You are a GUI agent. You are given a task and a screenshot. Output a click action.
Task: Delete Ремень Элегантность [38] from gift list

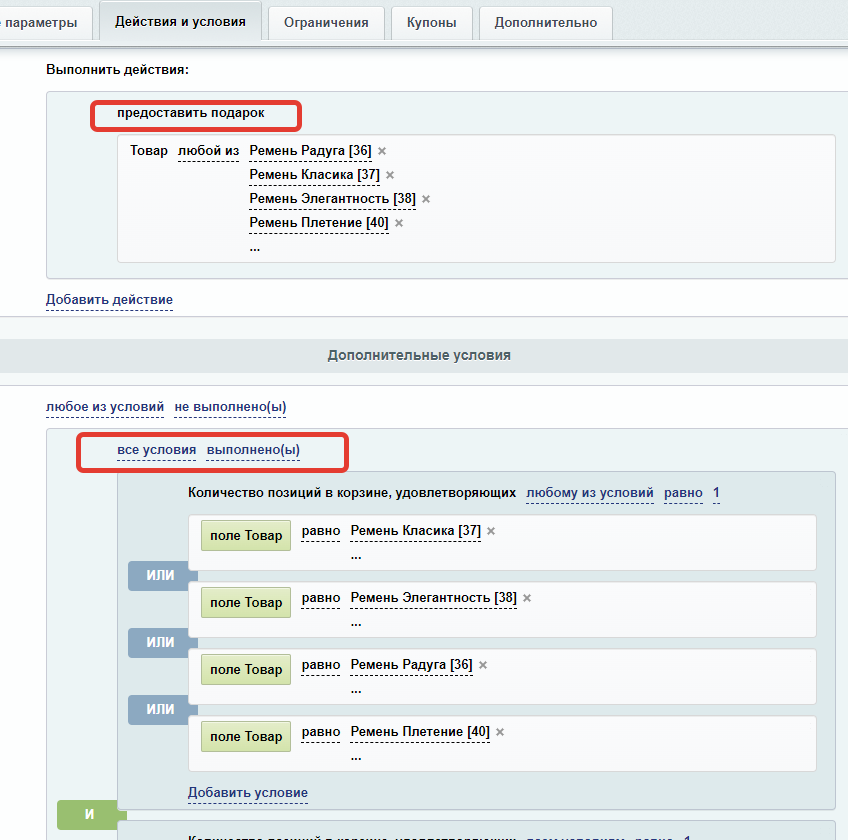point(426,199)
